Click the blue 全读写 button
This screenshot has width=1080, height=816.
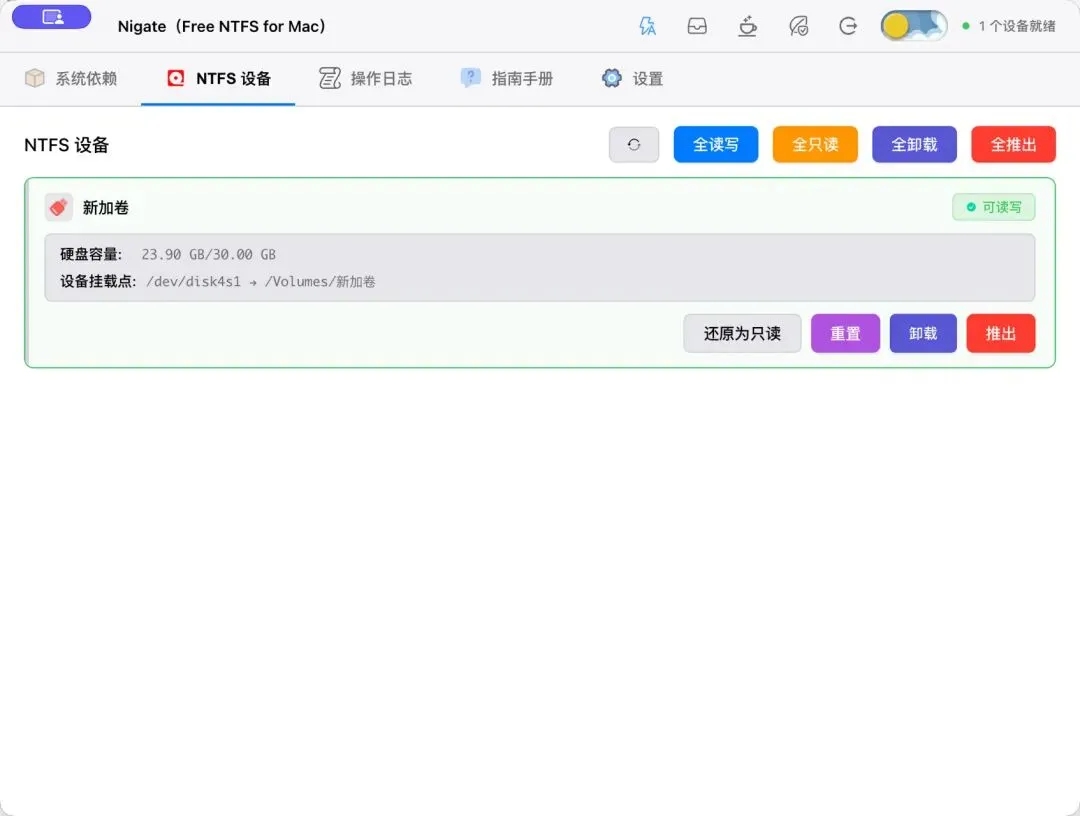[x=716, y=145]
